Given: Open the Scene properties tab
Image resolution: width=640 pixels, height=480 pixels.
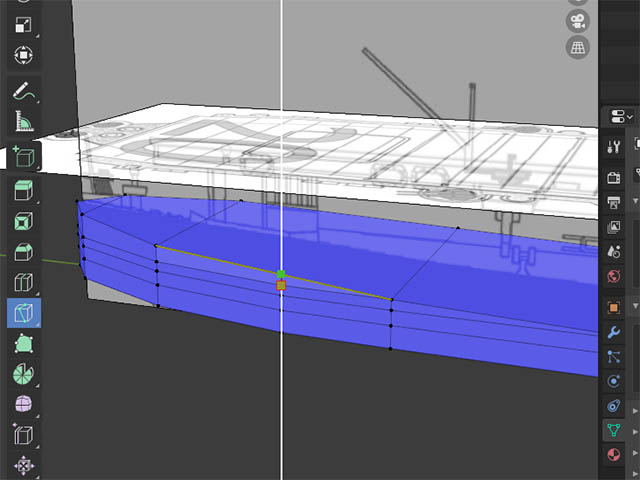Looking at the screenshot, I should coord(613,252).
